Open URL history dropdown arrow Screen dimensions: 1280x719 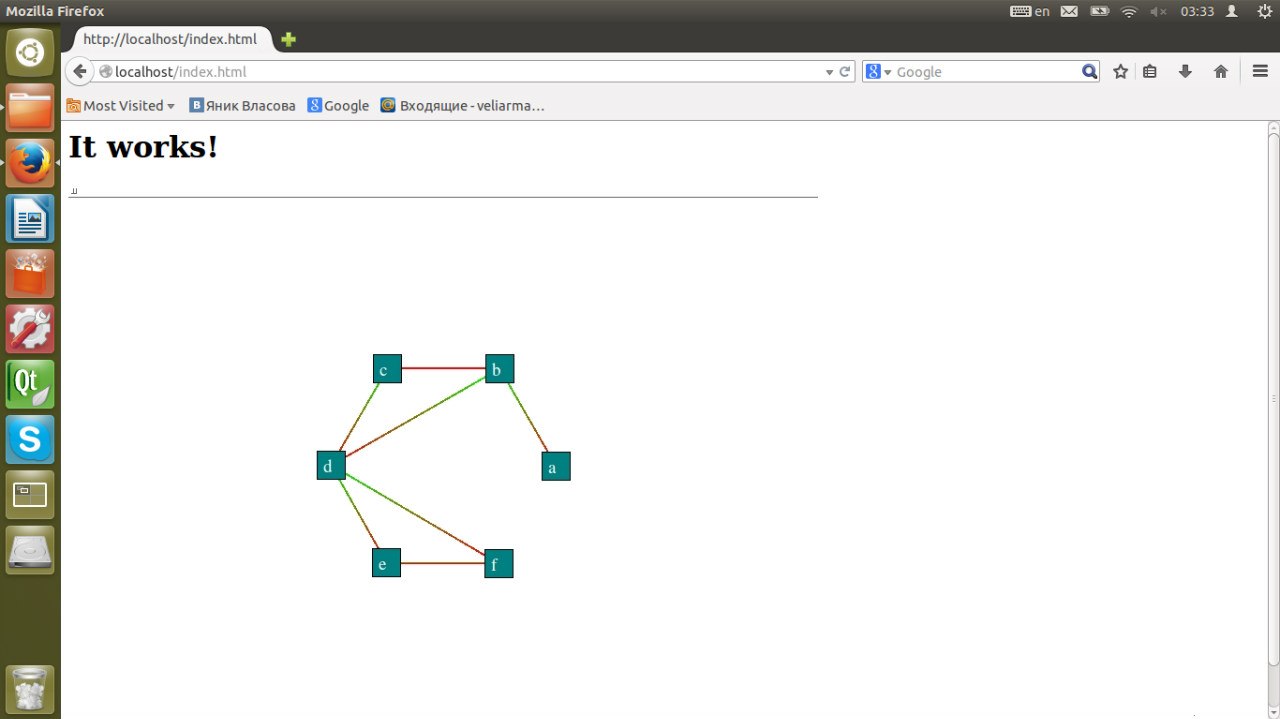pos(829,72)
